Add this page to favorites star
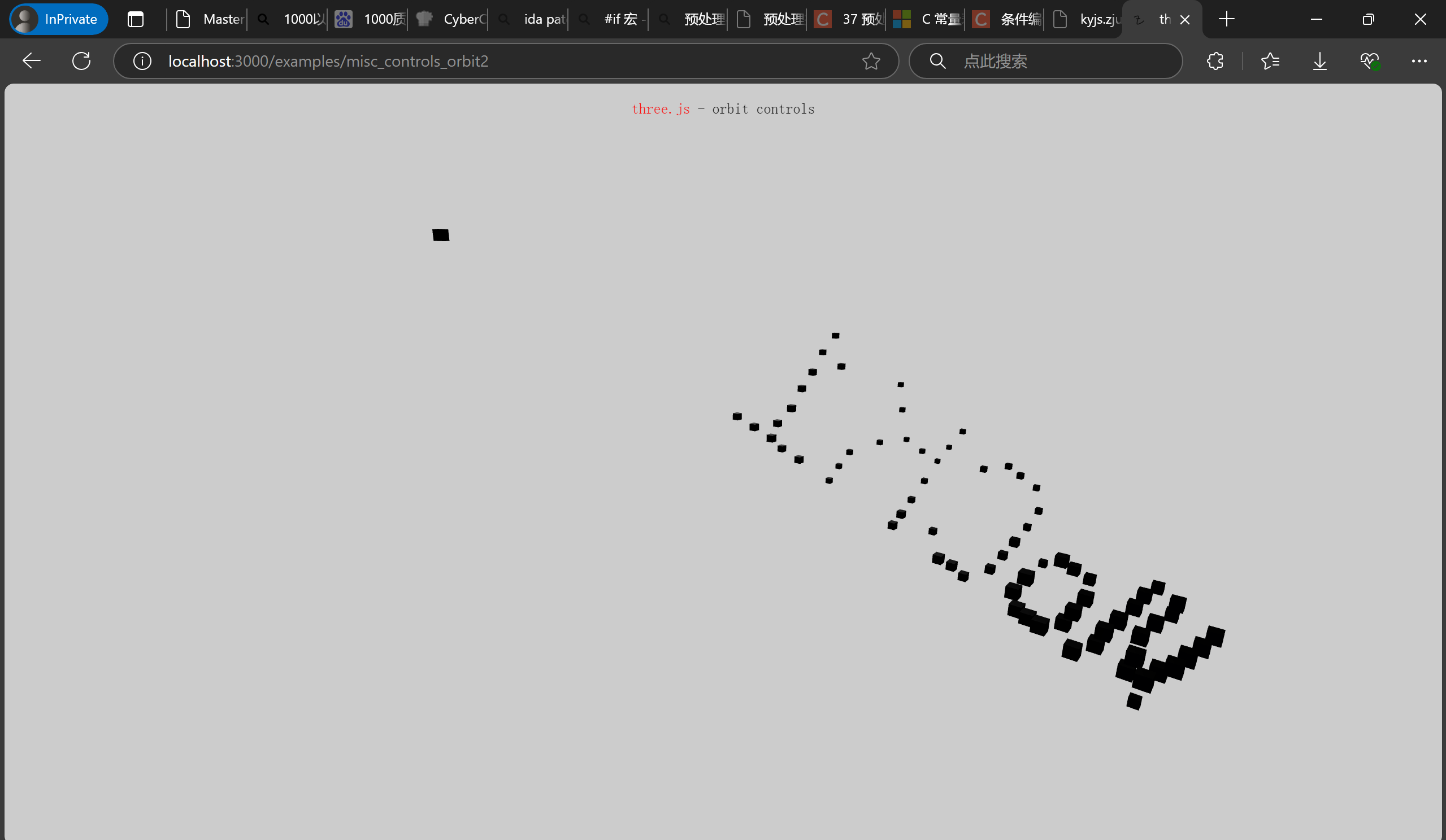Image resolution: width=1446 pixels, height=840 pixels. (x=870, y=61)
